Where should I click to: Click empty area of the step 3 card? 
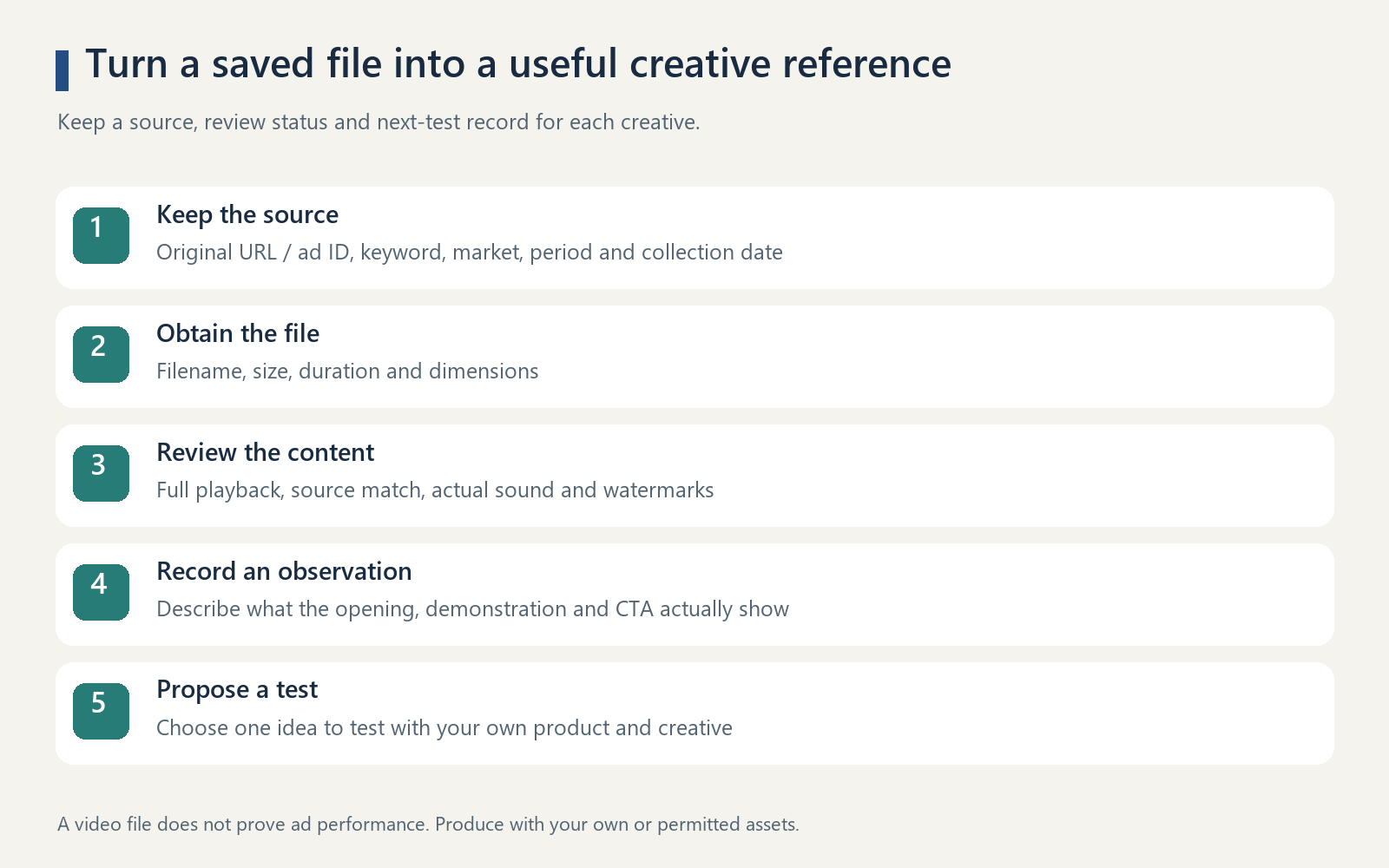(1024, 476)
